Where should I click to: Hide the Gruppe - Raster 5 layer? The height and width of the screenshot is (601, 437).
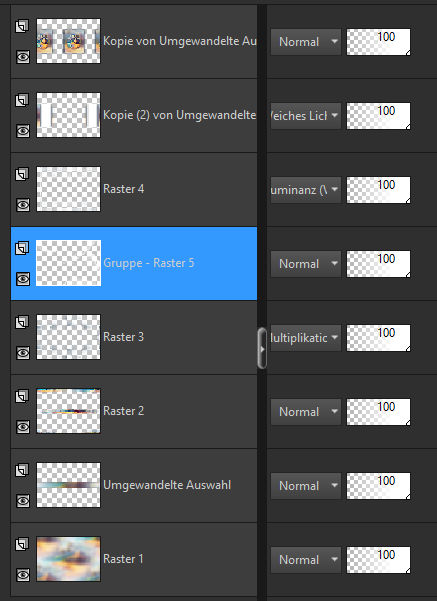coord(23,279)
